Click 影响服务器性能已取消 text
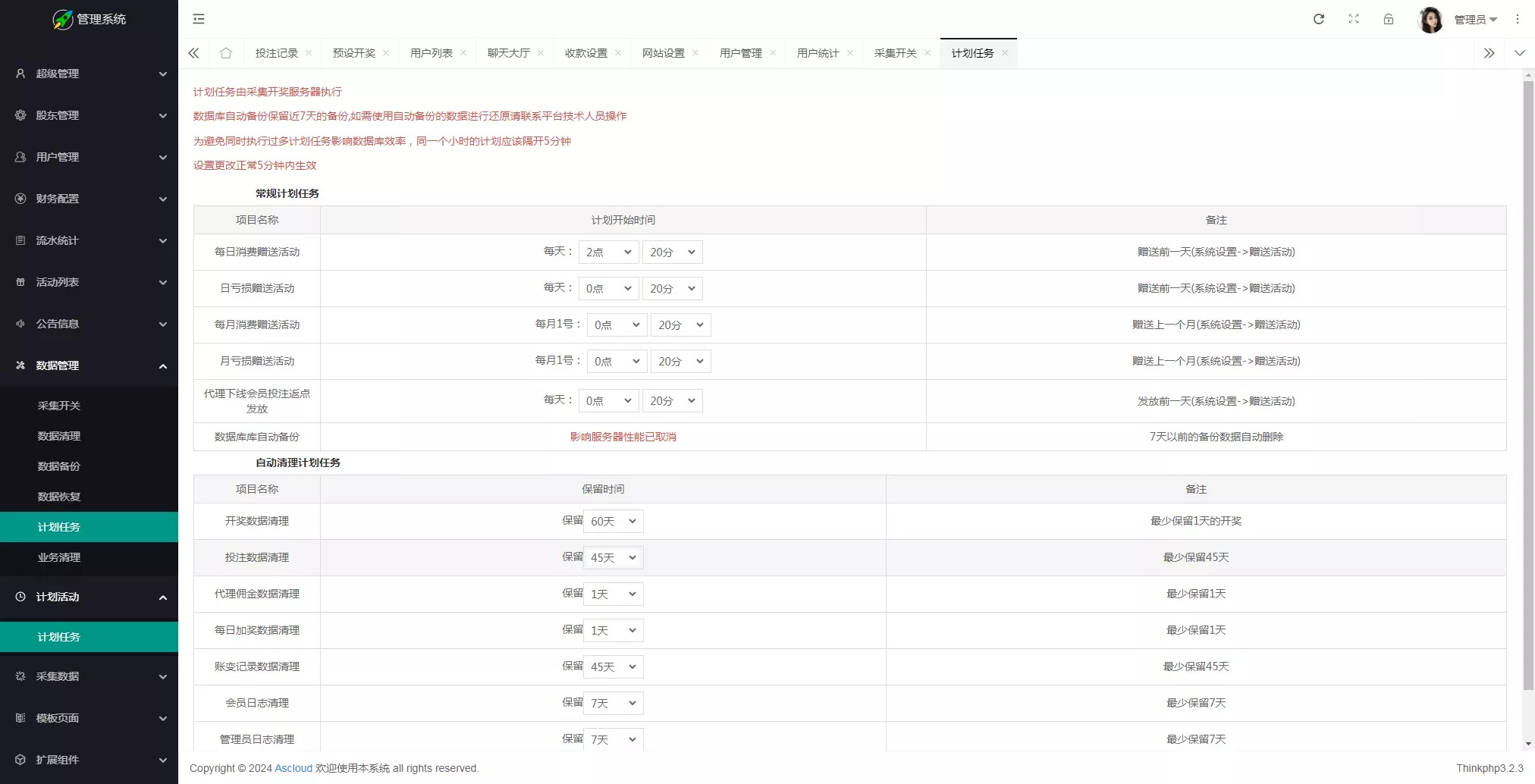Viewport: 1535px width, 784px height. (x=623, y=437)
